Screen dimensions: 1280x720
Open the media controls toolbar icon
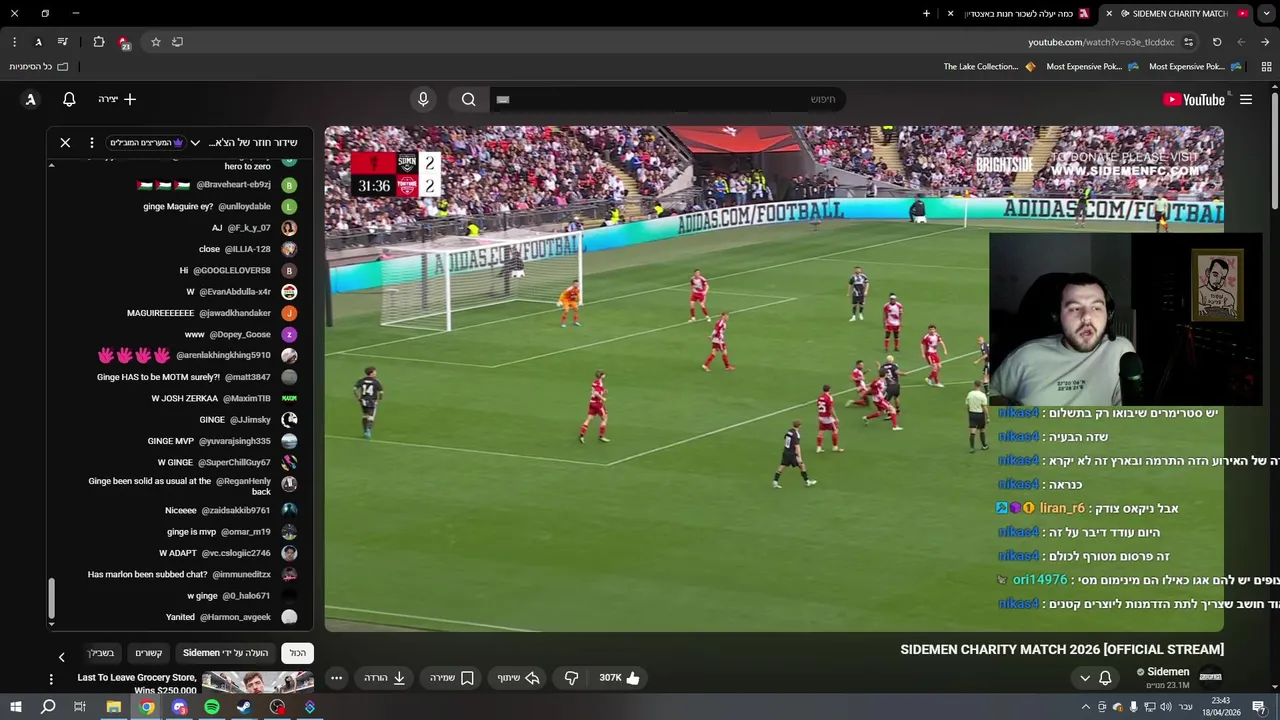tap(63, 42)
